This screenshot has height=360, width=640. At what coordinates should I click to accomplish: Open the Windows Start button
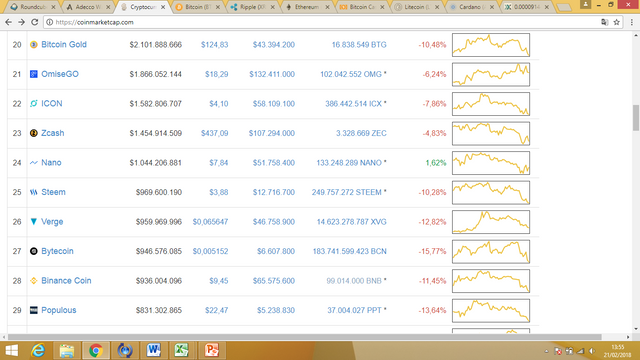click(11, 350)
